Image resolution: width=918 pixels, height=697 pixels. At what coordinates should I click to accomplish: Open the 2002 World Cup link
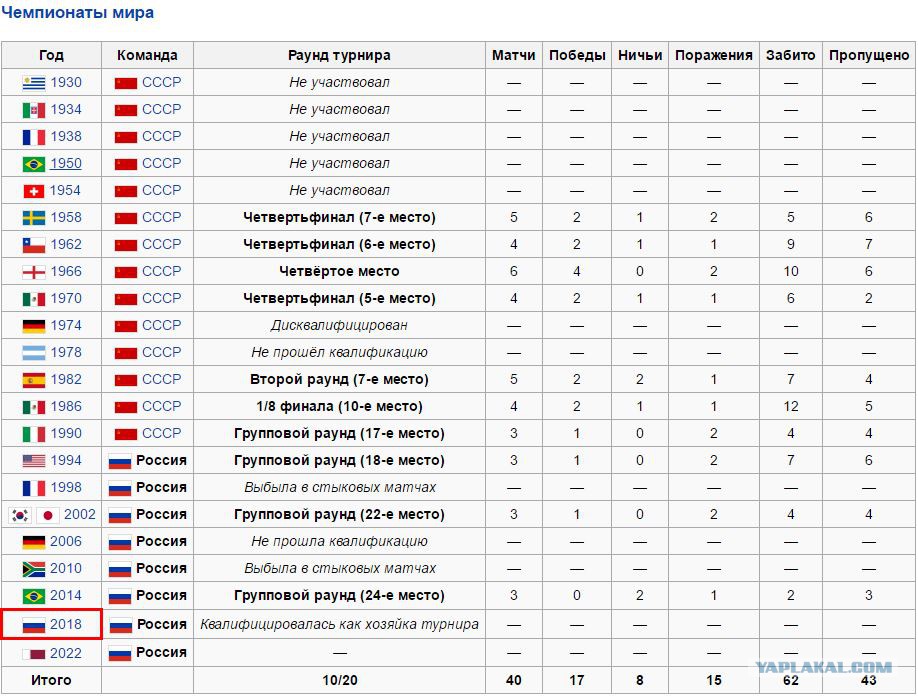pos(80,514)
